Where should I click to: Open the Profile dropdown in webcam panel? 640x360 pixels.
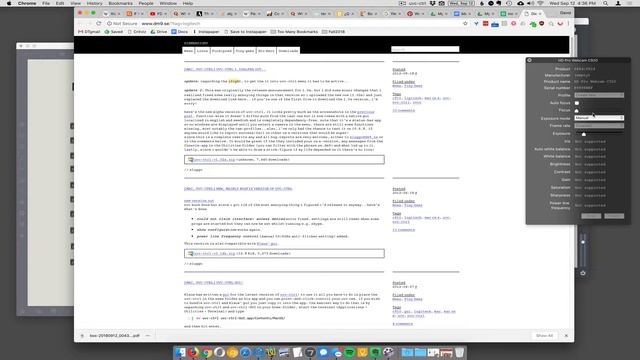point(599,95)
